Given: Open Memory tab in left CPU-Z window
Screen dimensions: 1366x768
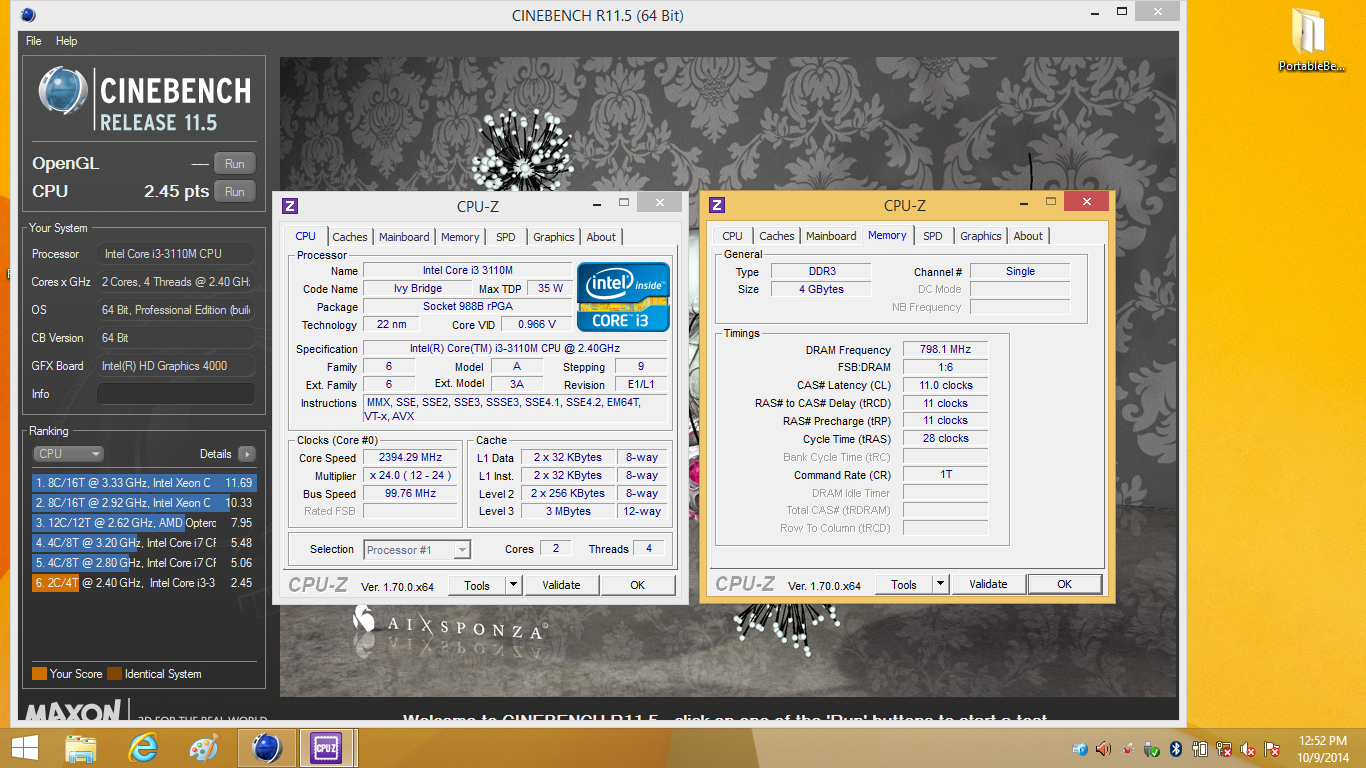Looking at the screenshot, I should click(460, 237).
